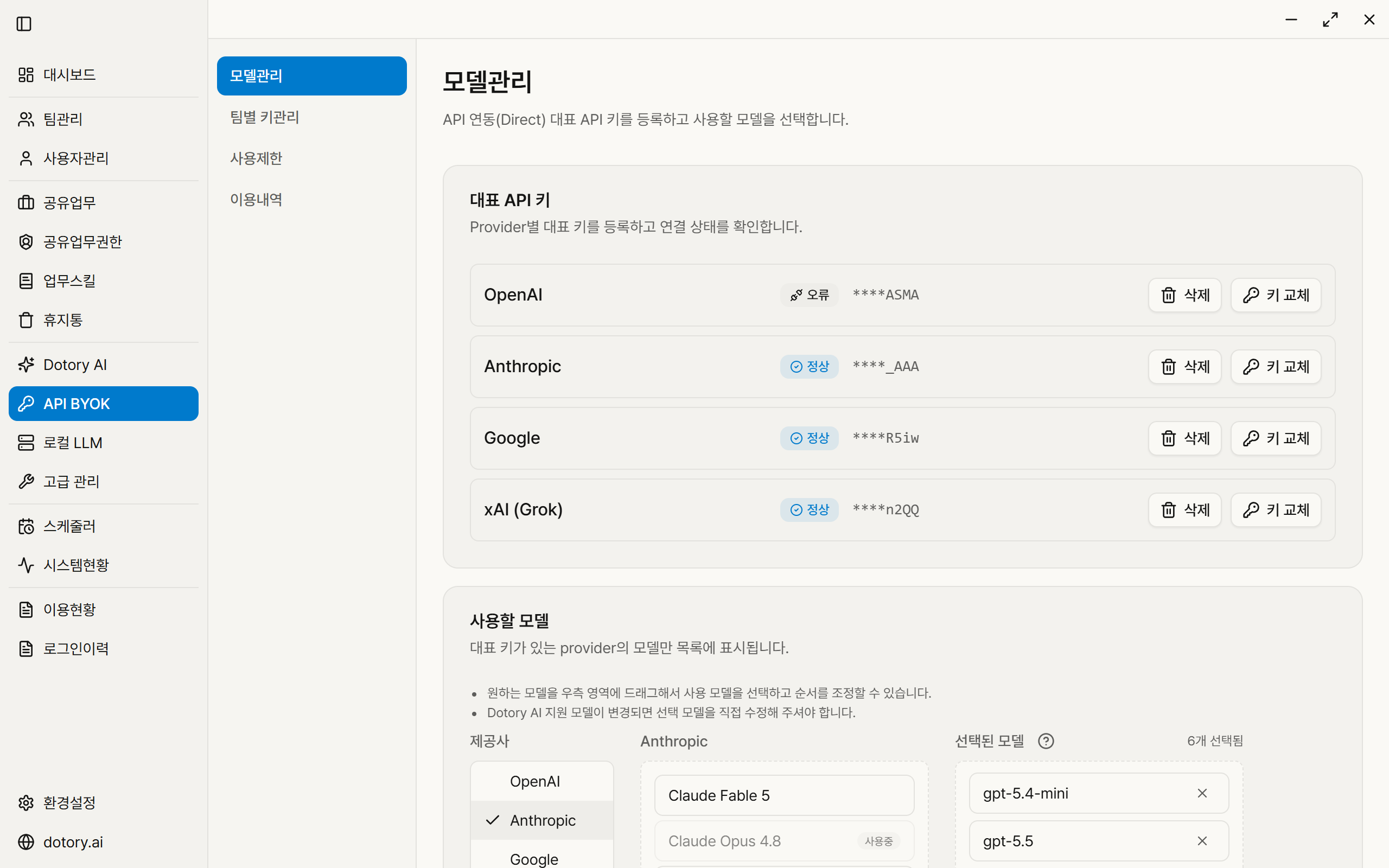Select OpenAI in the 제공사 list
The width and height of the screenshot is (1389, 868).
tap(542, 781)
